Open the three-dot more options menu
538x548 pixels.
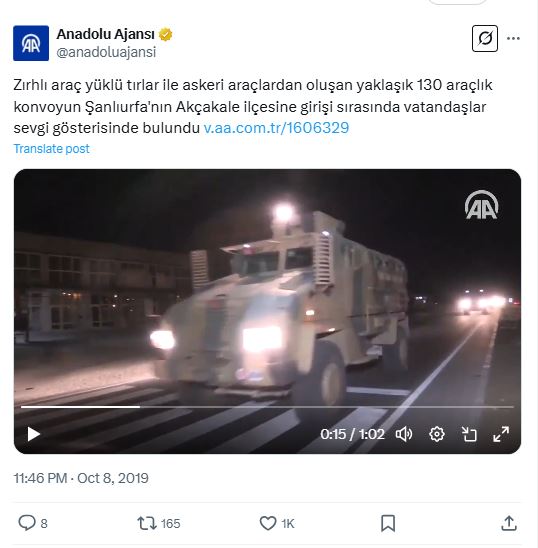(513, 38)
